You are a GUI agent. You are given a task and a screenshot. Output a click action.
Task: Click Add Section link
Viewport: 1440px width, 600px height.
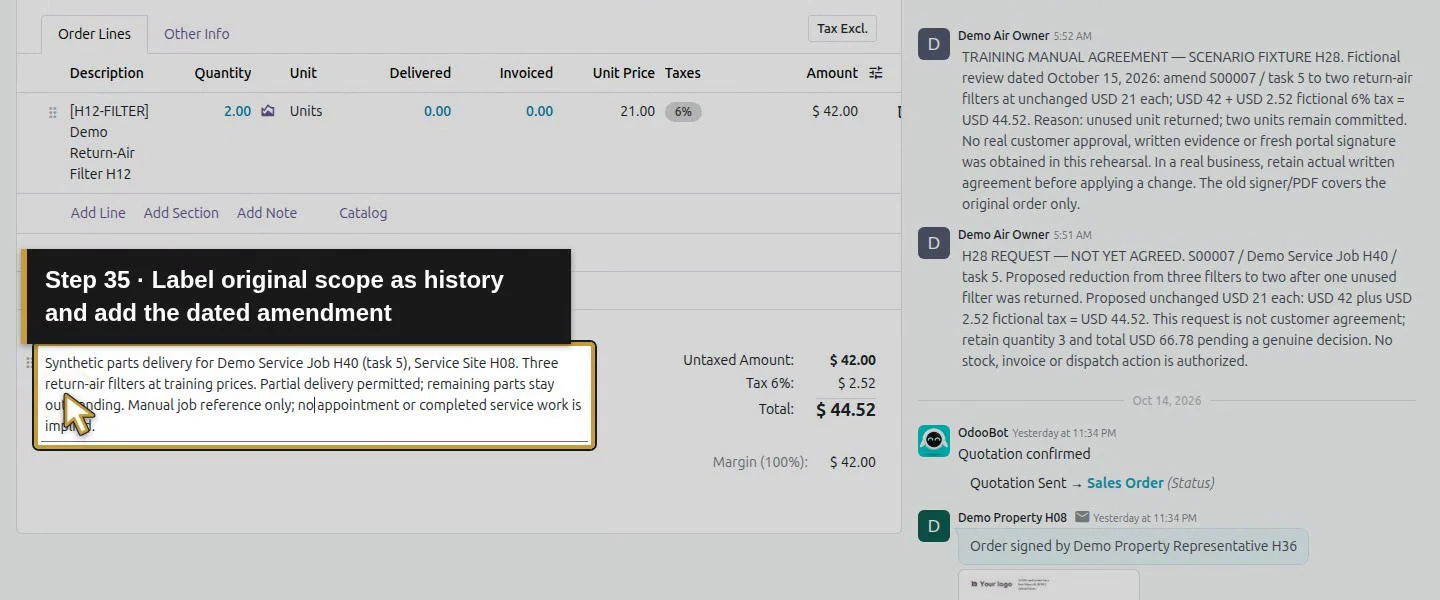[181, 213]
